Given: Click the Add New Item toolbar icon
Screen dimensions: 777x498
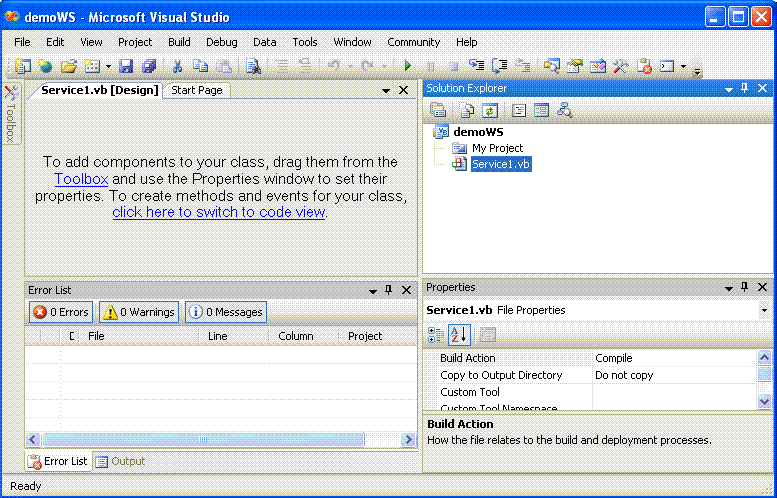Looking at the screenshot, I should [92, 66].
